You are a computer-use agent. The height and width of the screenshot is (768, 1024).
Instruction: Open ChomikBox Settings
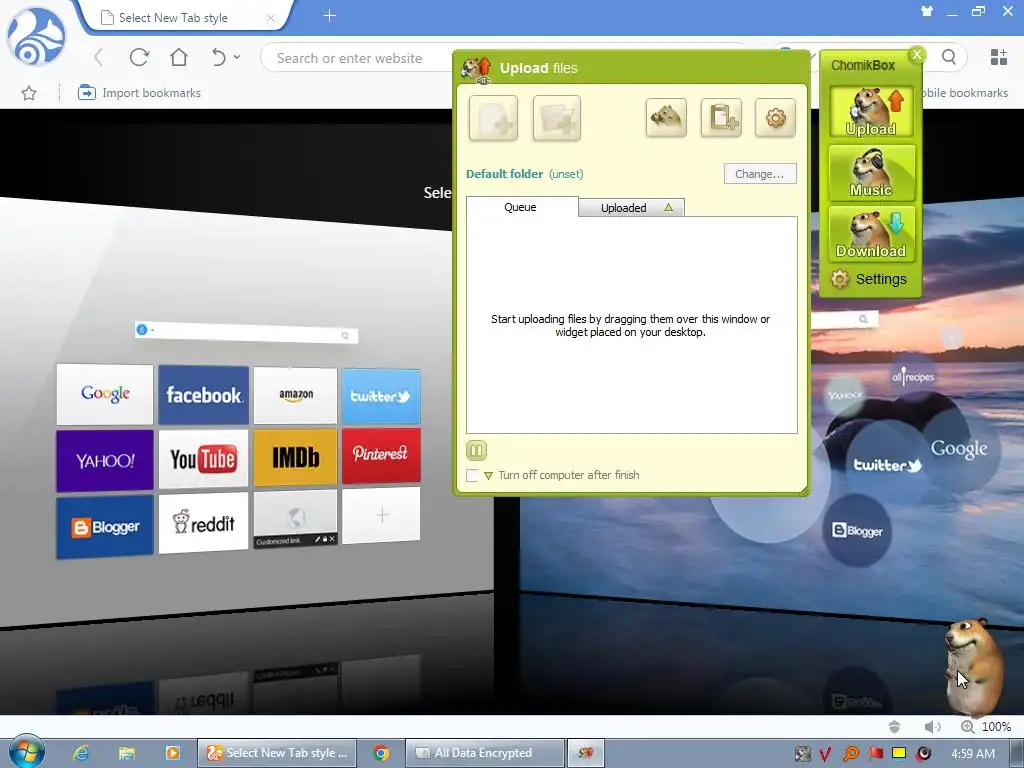pyautogui.click(x=869, y=279)
